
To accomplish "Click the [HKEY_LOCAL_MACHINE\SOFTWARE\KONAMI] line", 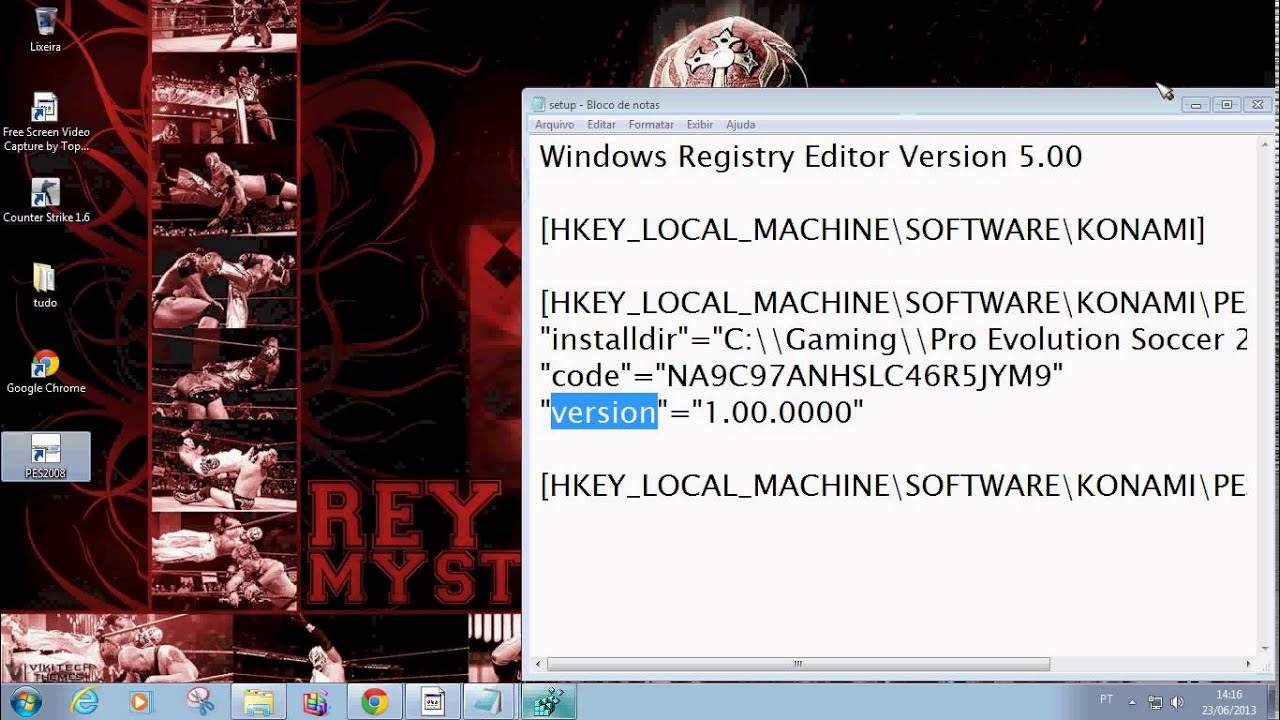I will tap(873, 230).
